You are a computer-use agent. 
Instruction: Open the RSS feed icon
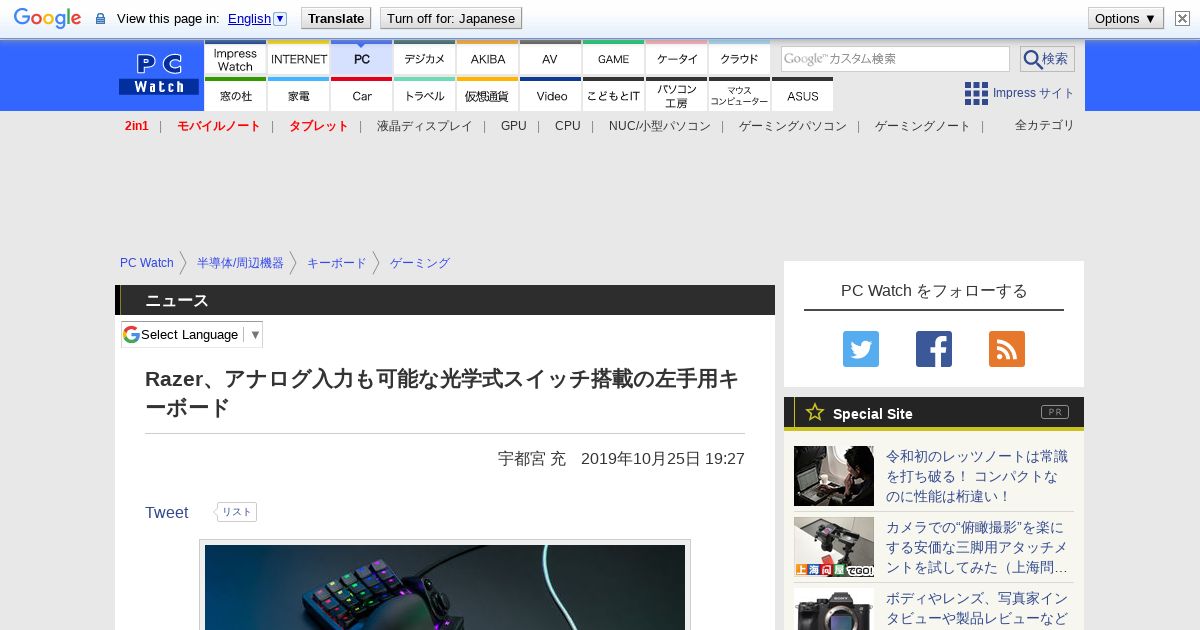[x=1007, y=349]
